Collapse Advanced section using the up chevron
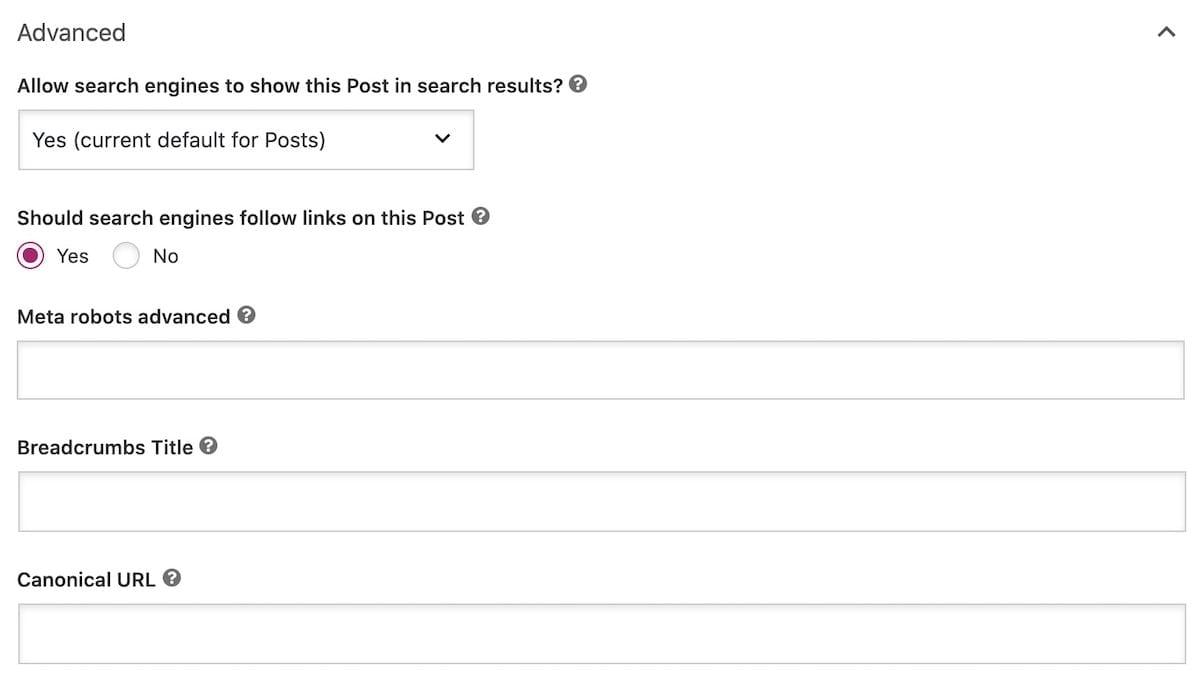Screen dimensions: 1200x684 pyautogui.click(x=1166, y=32)
